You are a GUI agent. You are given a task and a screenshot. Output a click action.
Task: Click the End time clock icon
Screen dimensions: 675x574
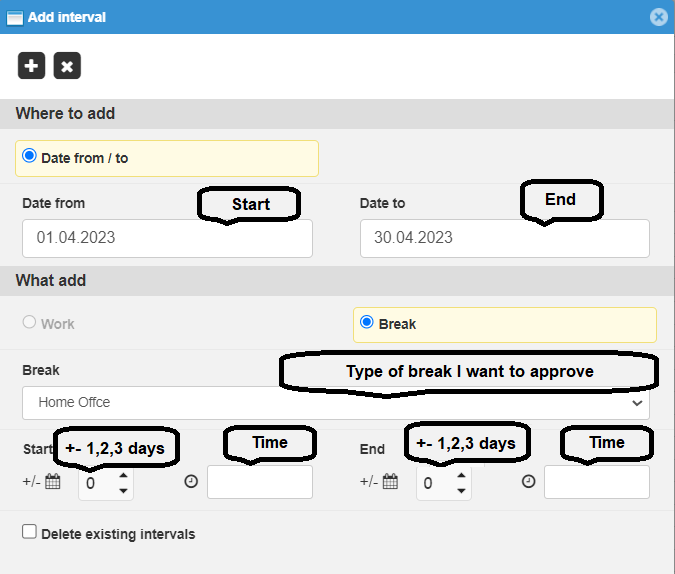click(x=528, y=482)
